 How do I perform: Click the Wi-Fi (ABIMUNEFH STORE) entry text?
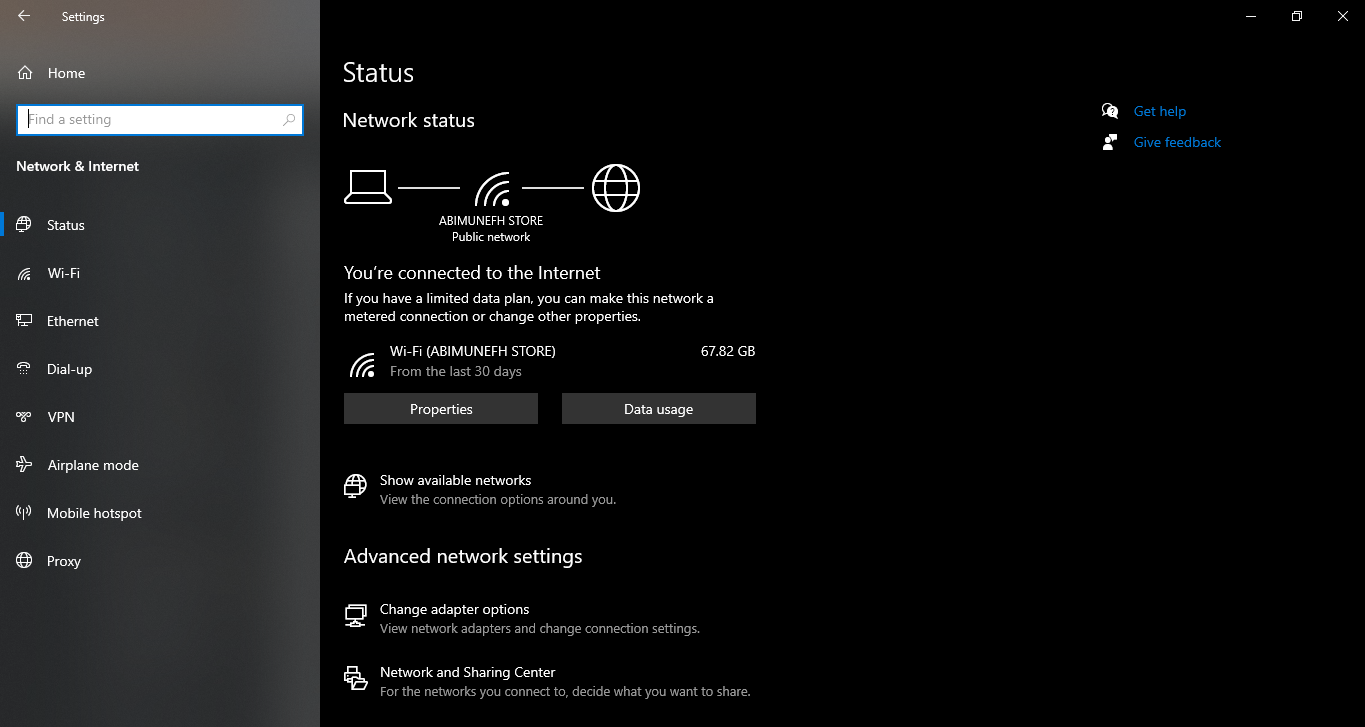(x=473, y=351)
